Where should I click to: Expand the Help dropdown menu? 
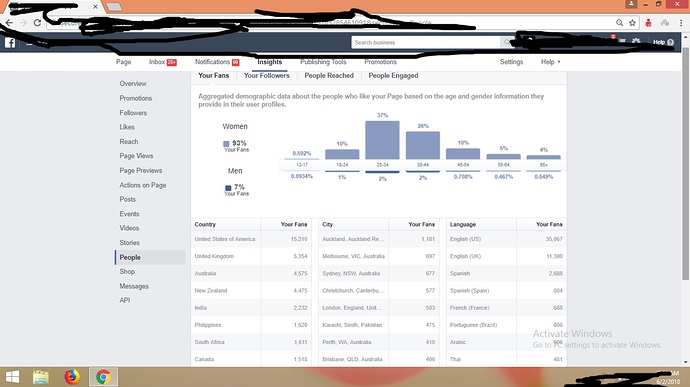pyautogui.click(x=551, y=62)
